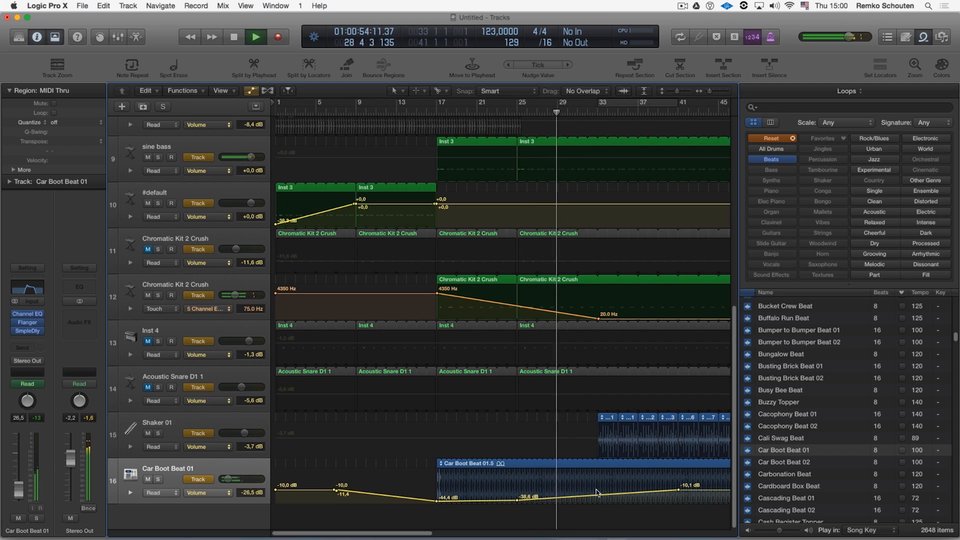The height and width of the screenshot is (540, 960).
Task: Open the Drag No Overlap dropdown
Action: pyautogui.click(x=587, y=91)
